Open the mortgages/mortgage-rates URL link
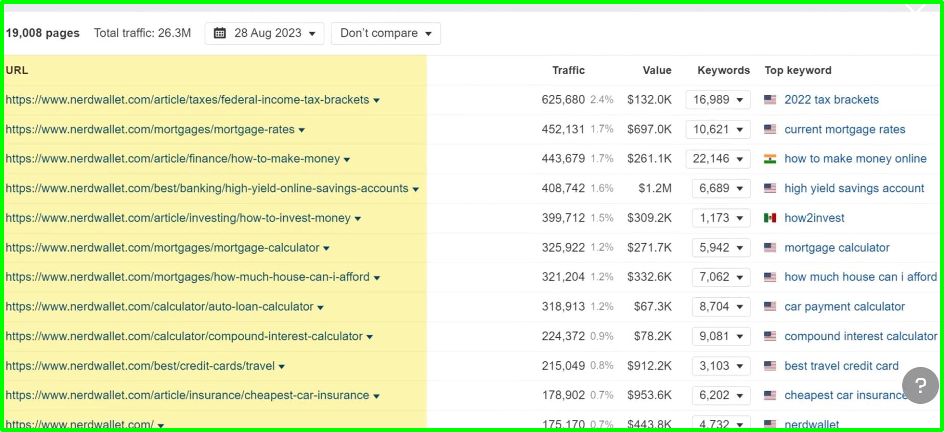 click(x=150, y=129)
